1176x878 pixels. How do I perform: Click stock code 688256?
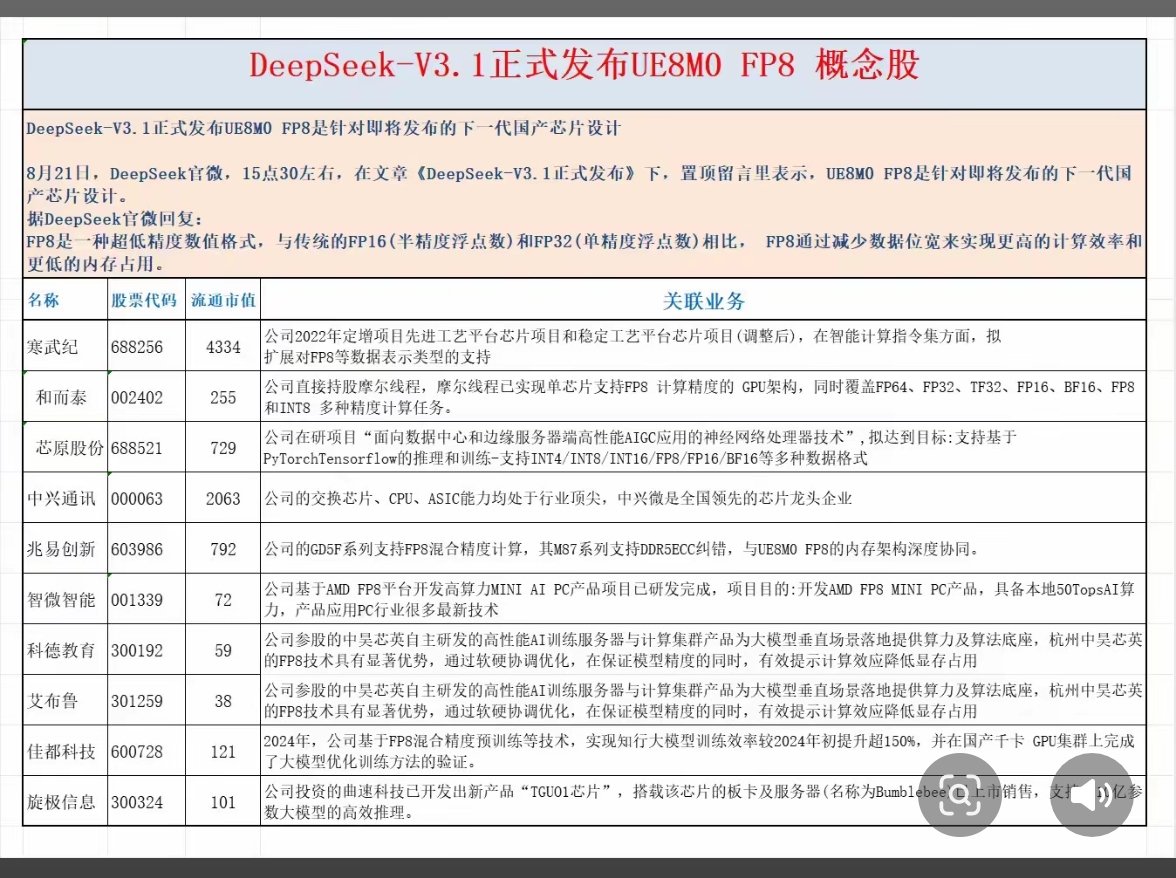coord(136,347)
